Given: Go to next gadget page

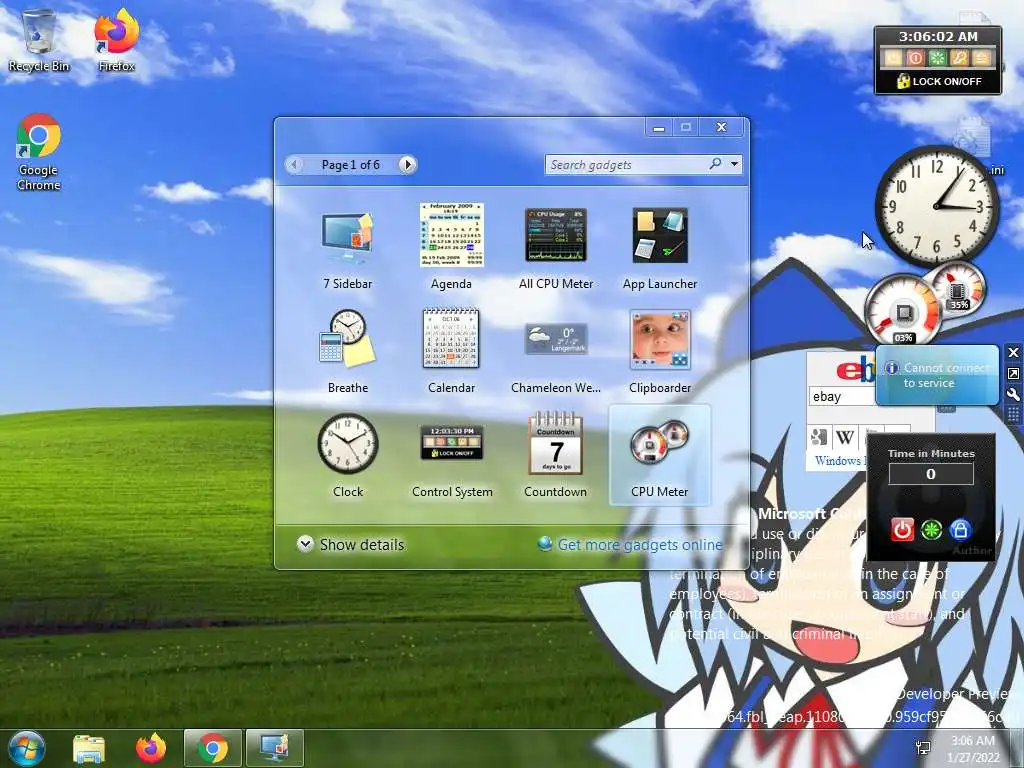Looking at the screenshot, I should 408,165.
